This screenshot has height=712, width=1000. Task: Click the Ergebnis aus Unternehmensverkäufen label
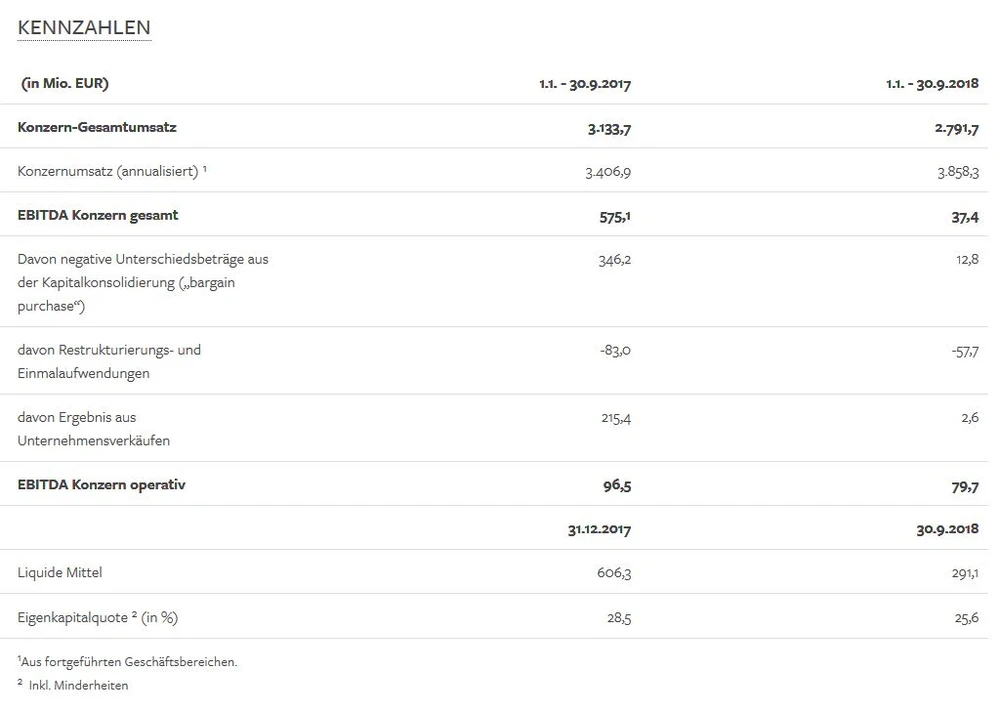click(93, 428)
